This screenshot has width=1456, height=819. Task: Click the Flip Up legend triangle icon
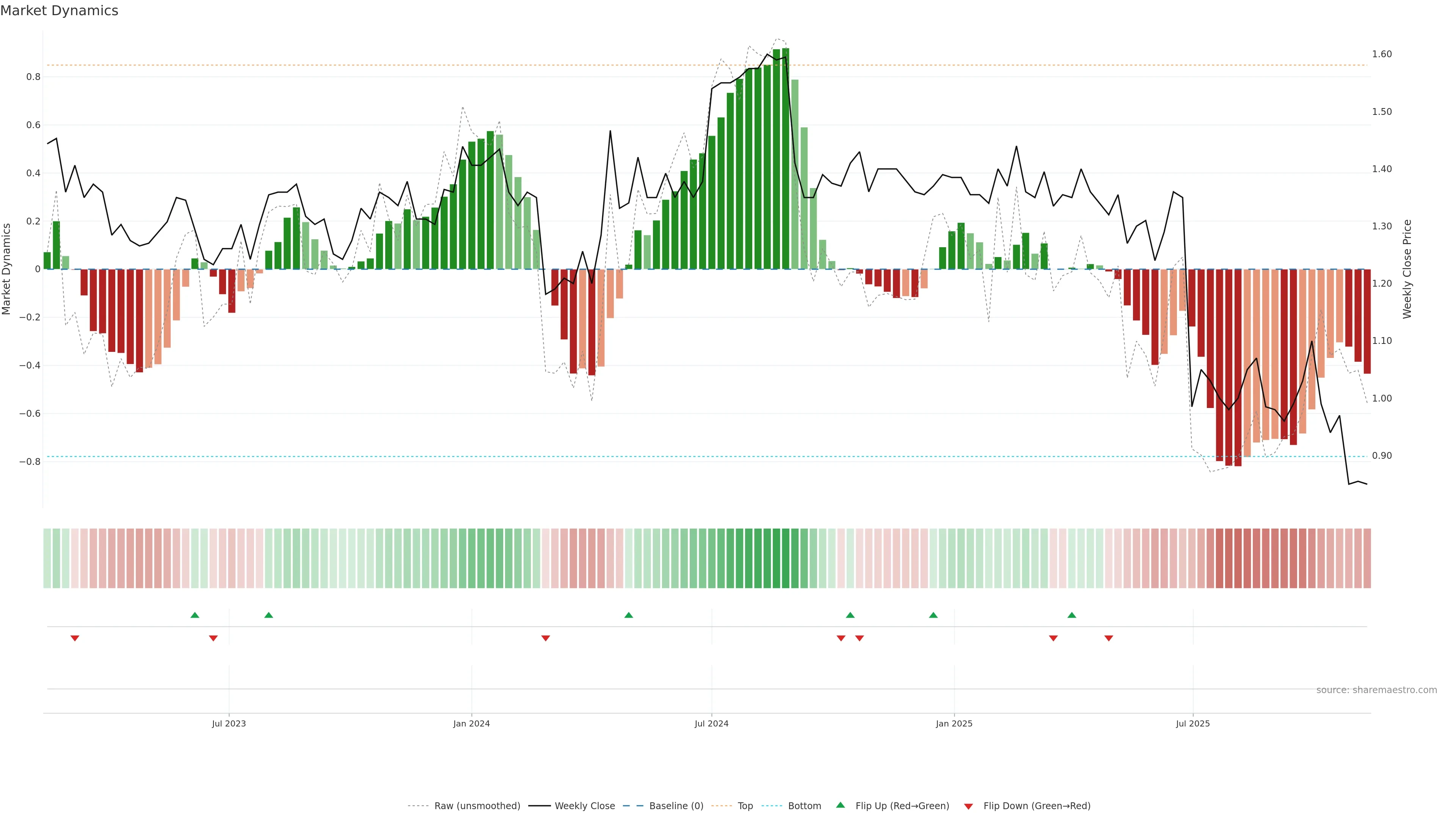pyautogui.click(x=841, y=805)
